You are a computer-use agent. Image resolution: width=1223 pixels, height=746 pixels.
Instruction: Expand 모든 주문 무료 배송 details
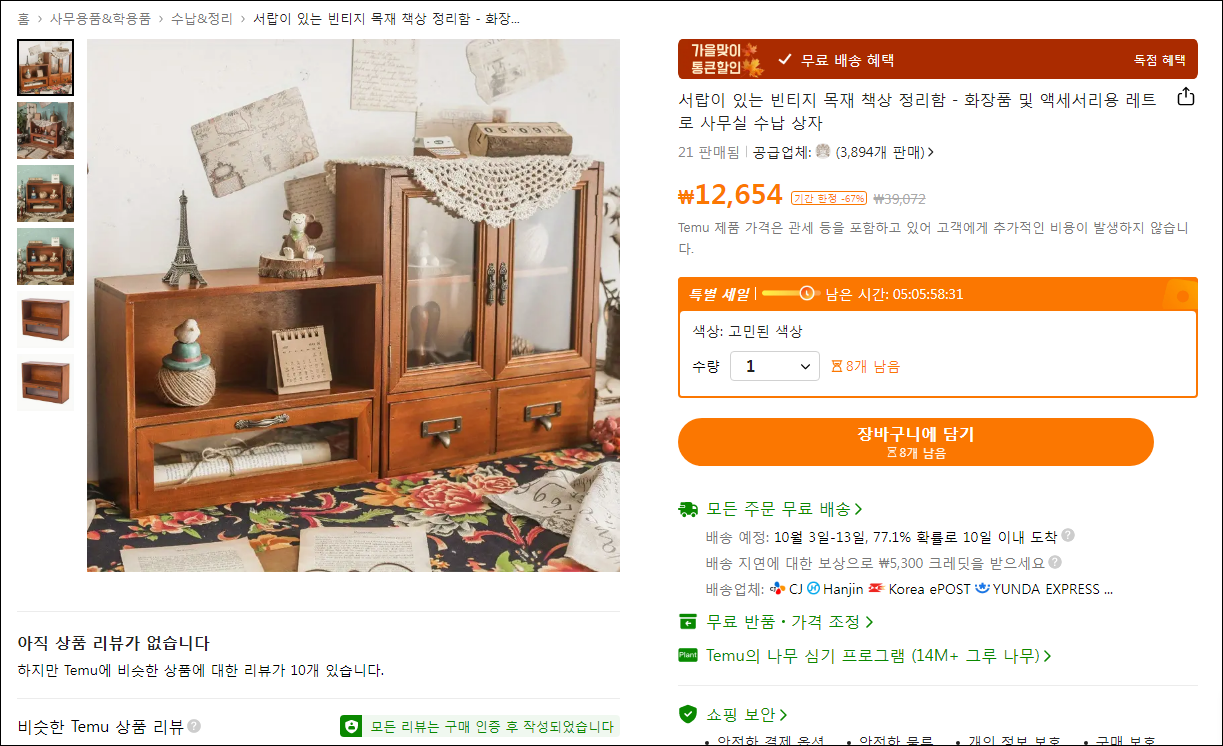[x=783, y=509]
